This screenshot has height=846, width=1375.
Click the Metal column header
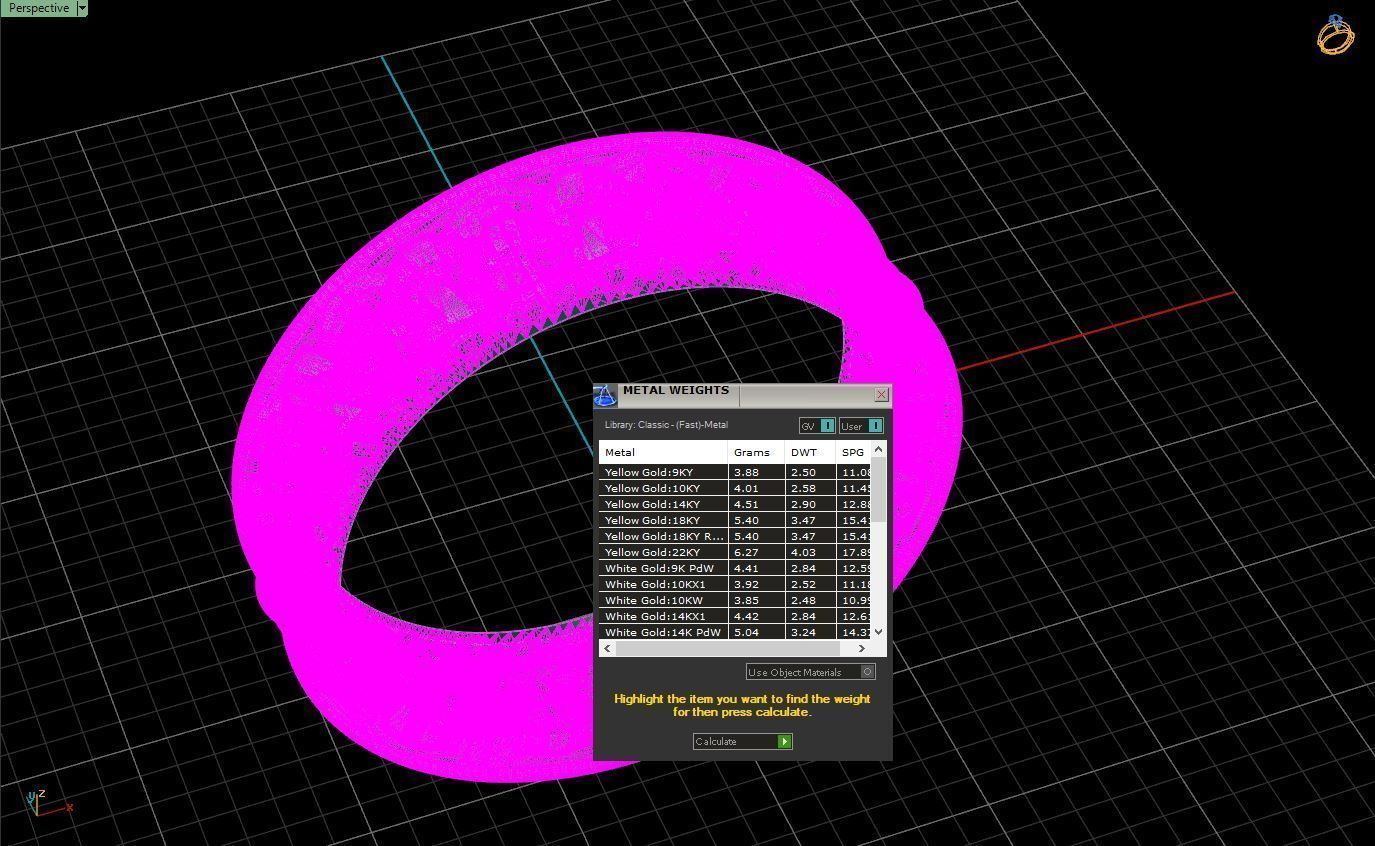663,453
